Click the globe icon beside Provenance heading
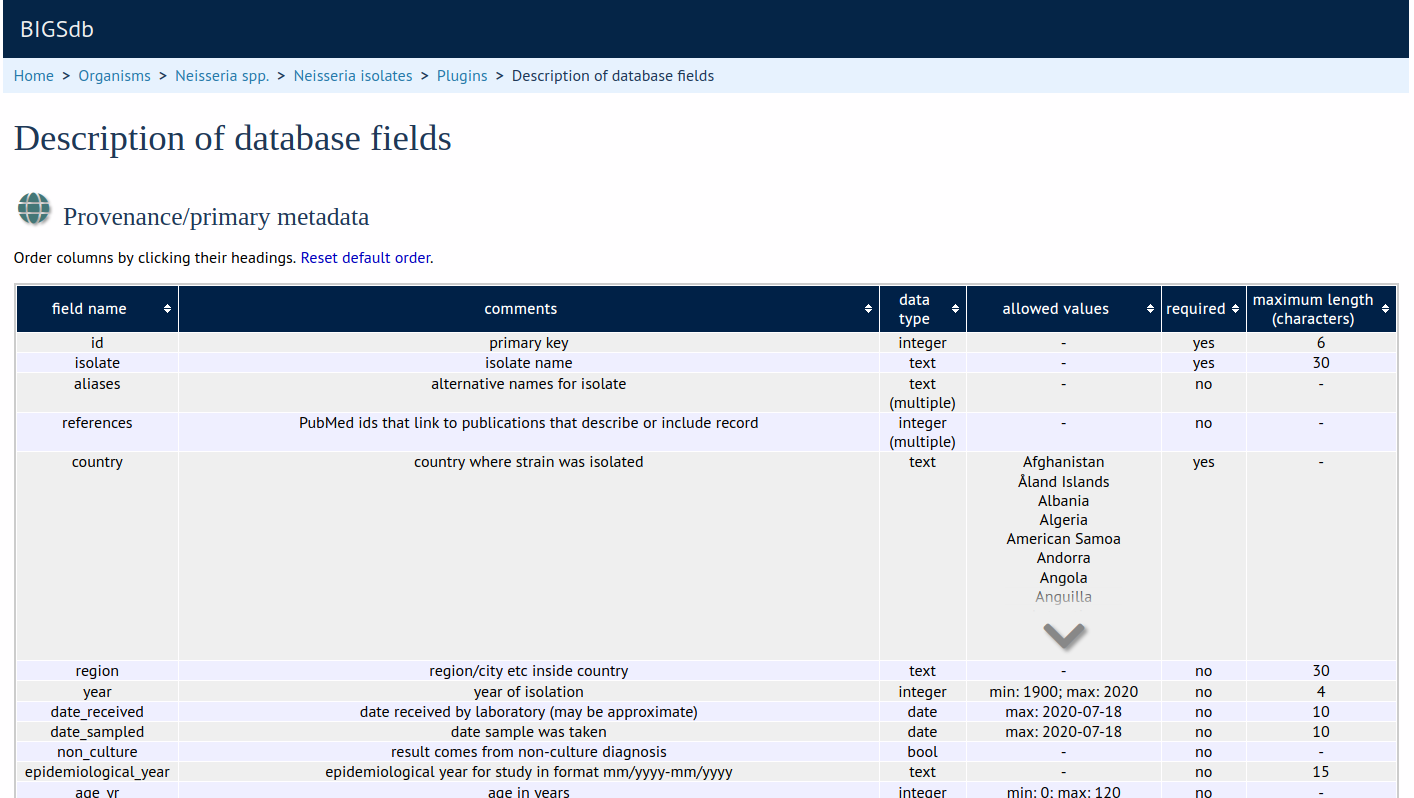Screen dimensions: 1414x798 pos(34,210)
